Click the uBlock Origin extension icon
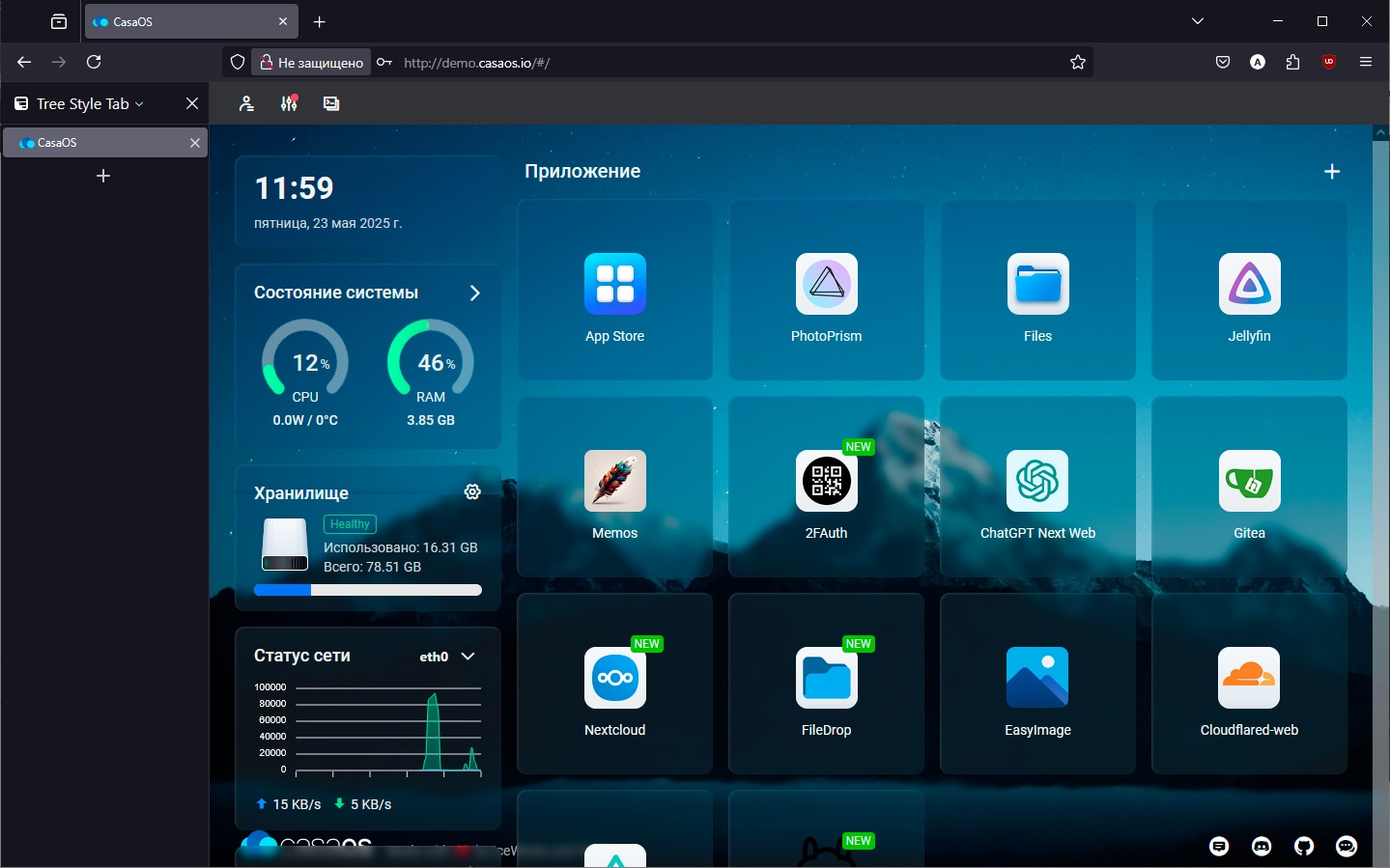The width and height of the screenshot is (1390, 868). click(x=1329, y=62)
